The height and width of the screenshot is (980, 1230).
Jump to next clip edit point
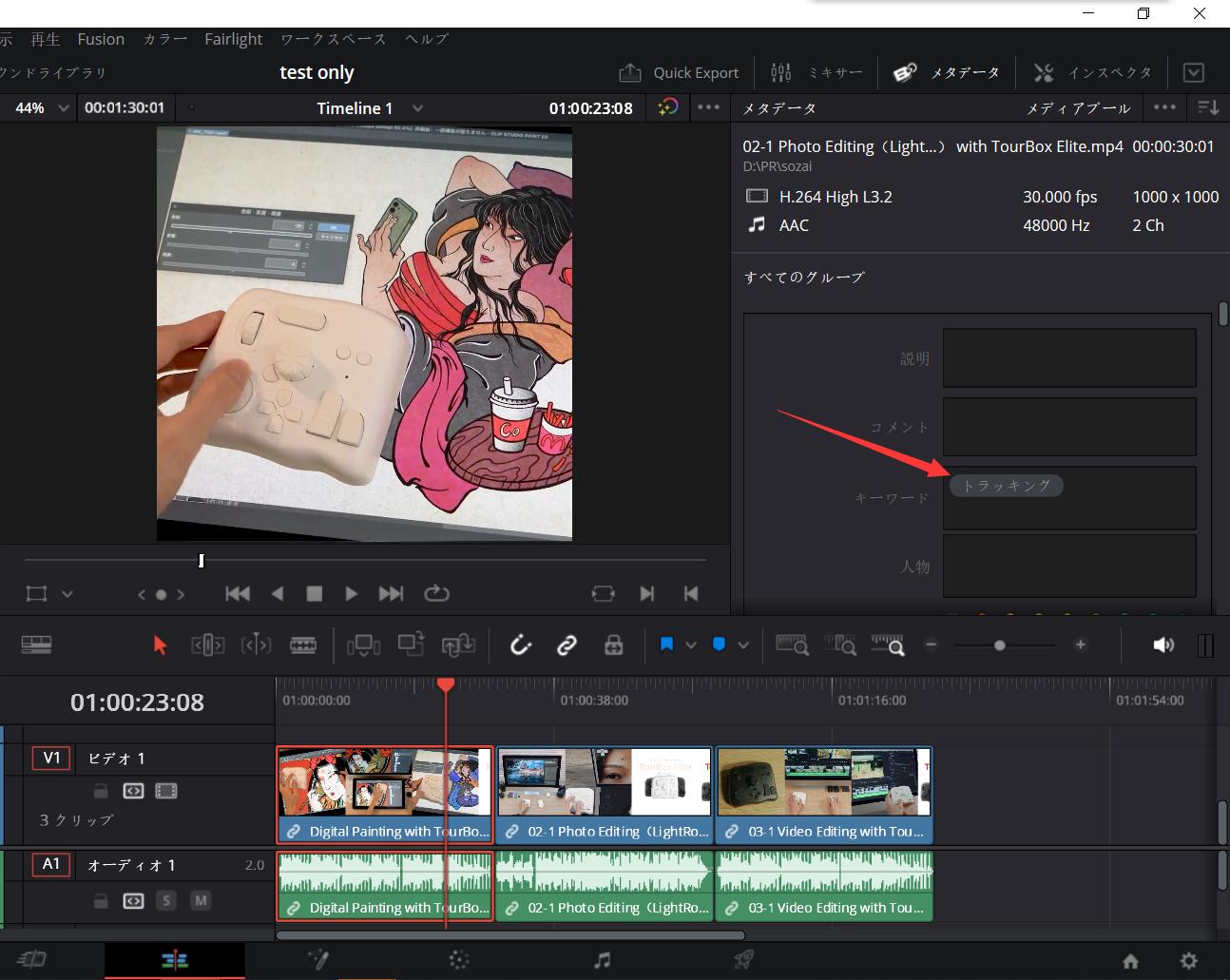tap(647, 594)
